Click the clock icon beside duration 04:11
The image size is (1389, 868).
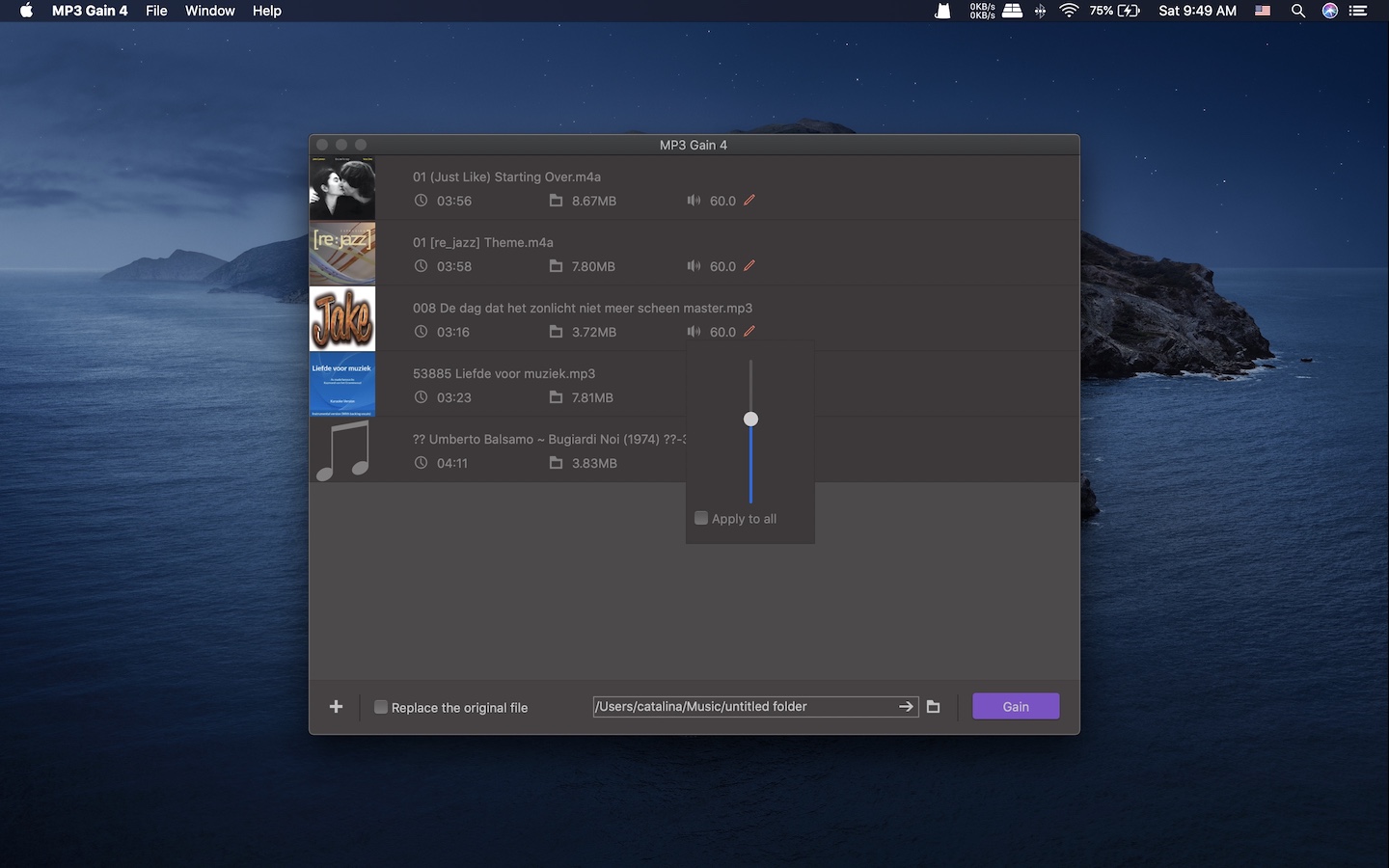[421, 463]
